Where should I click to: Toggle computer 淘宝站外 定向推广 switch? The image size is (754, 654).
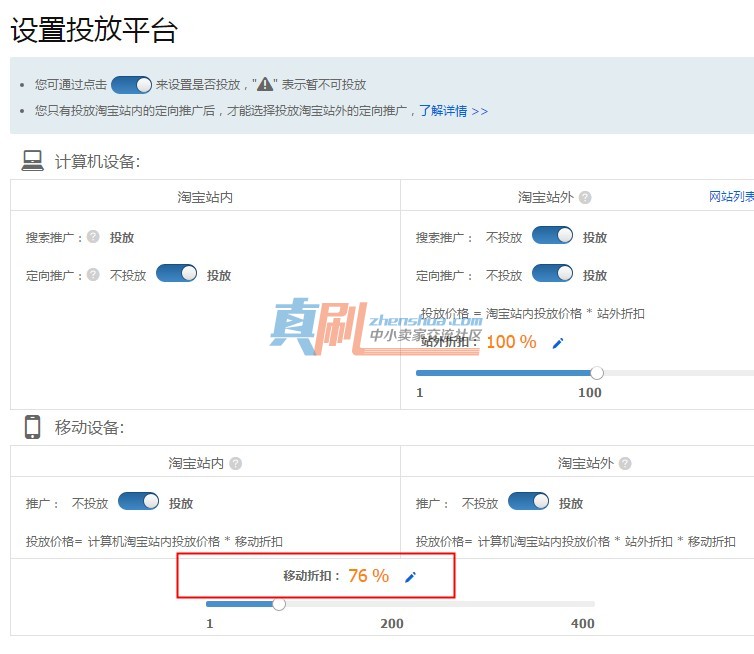point(553,273)
